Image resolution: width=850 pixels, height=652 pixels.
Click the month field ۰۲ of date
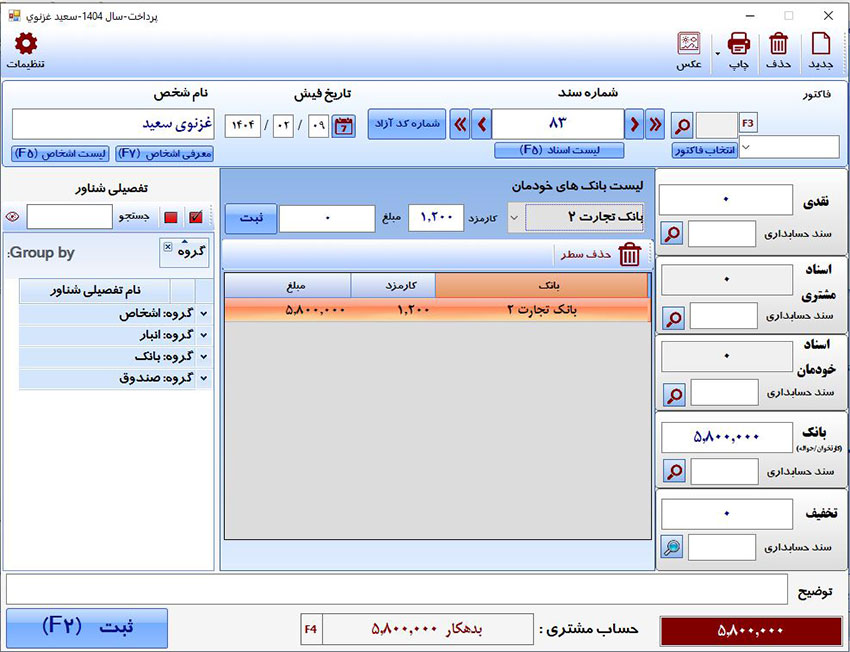[x=283, y=126]
